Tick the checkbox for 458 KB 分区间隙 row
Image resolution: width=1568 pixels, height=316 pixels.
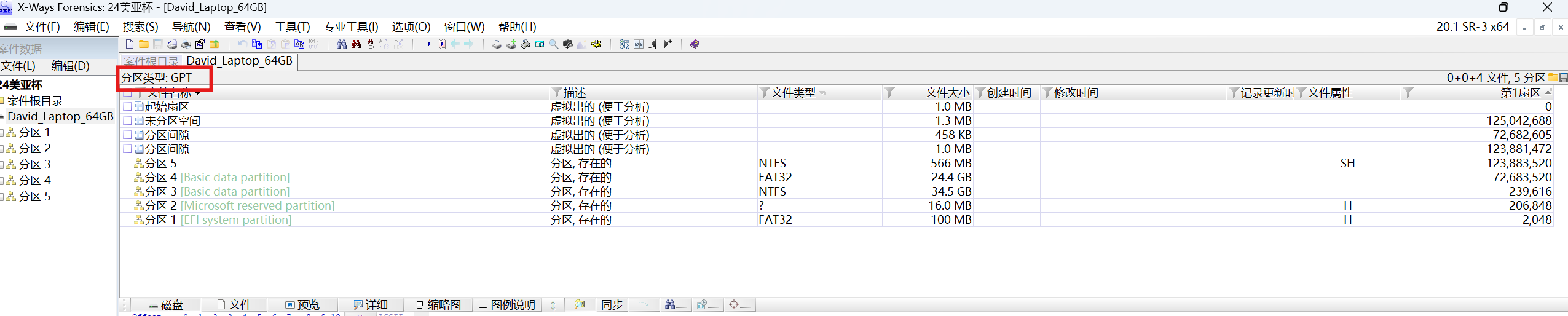127,135
